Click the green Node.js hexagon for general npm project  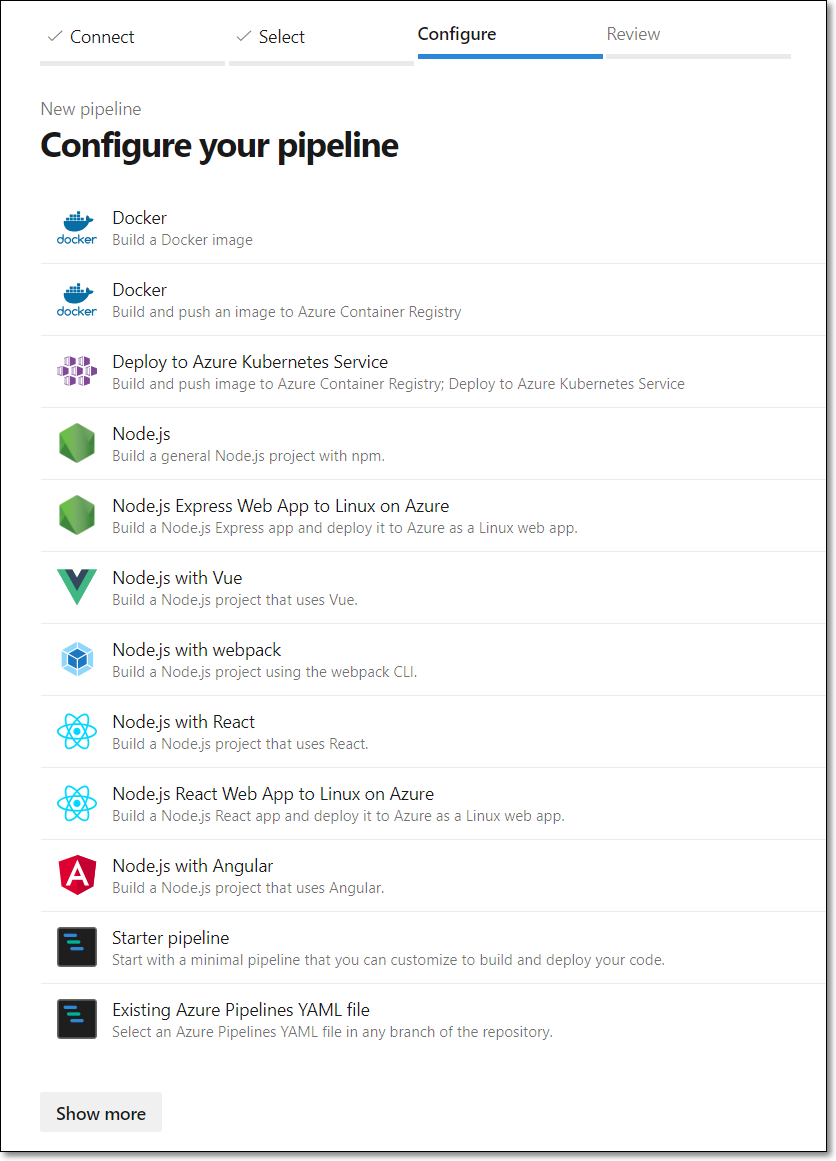coord(77,443)
